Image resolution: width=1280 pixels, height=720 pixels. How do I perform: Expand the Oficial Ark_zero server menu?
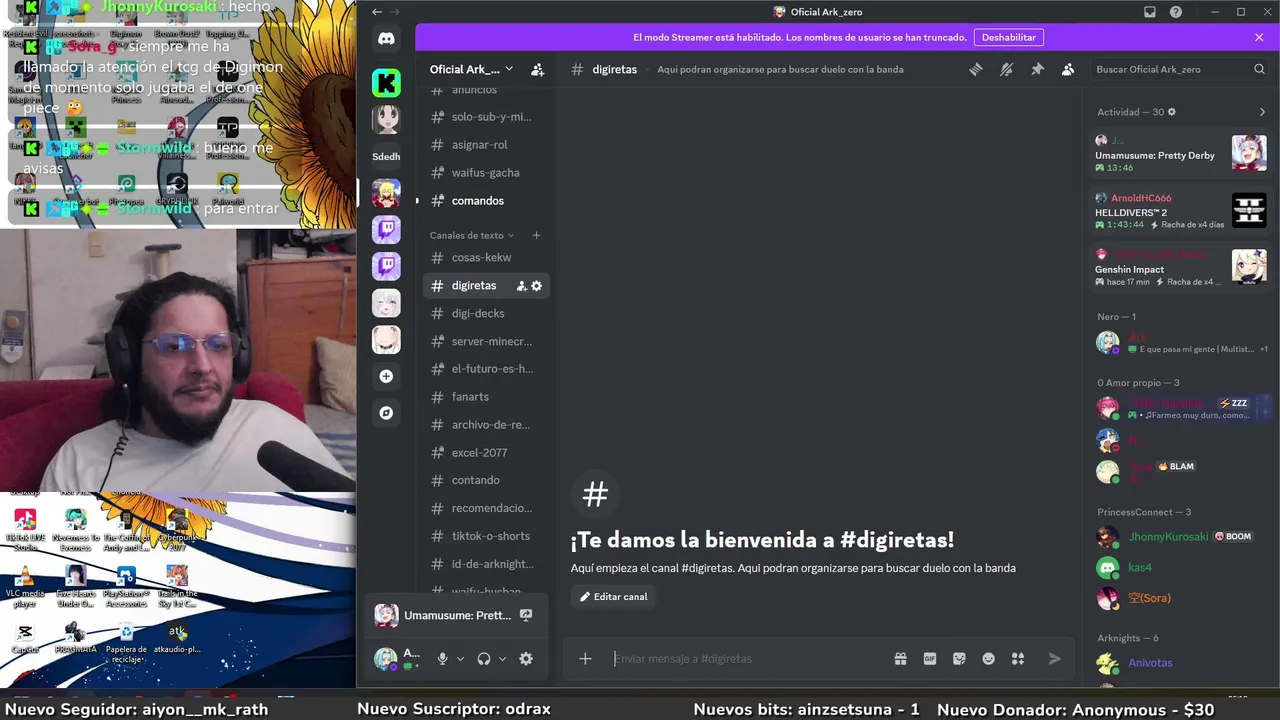coord(471,69)
